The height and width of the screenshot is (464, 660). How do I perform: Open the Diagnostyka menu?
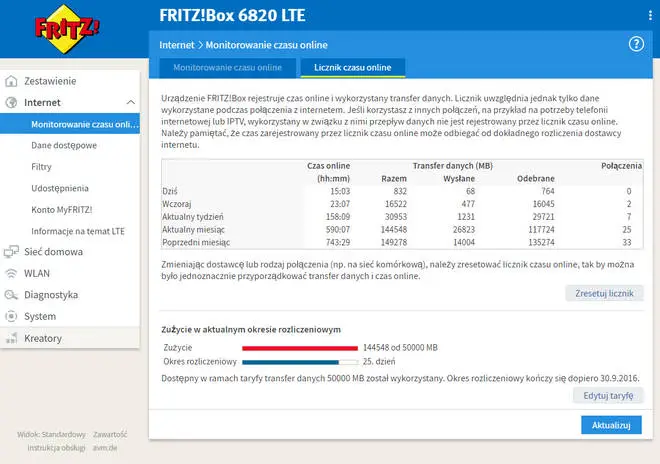(51, 295)
